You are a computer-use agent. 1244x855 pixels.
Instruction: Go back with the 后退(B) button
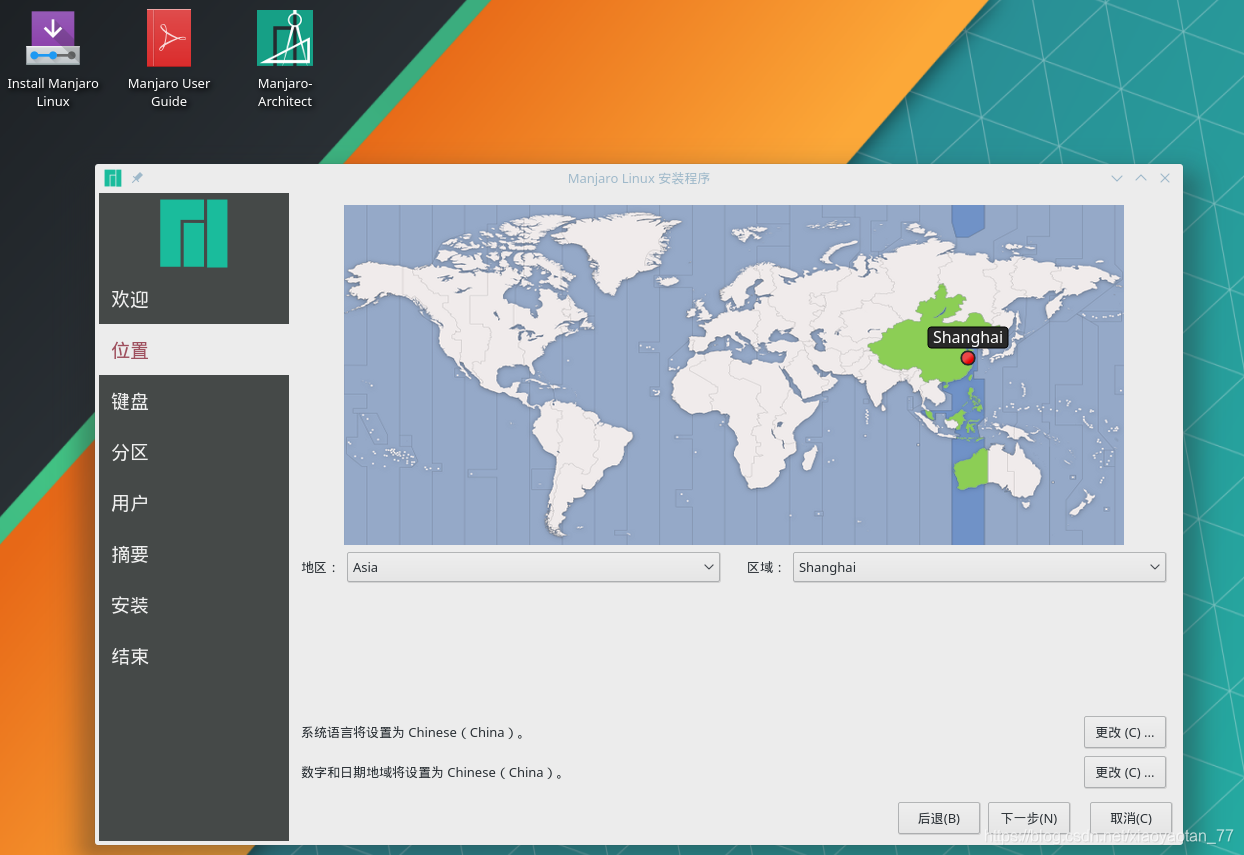pos(939,818)
